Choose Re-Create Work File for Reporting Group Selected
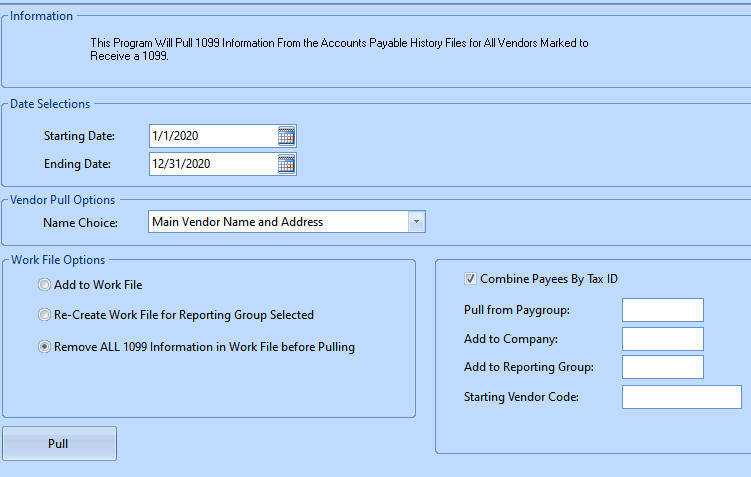 click(44, 315)
